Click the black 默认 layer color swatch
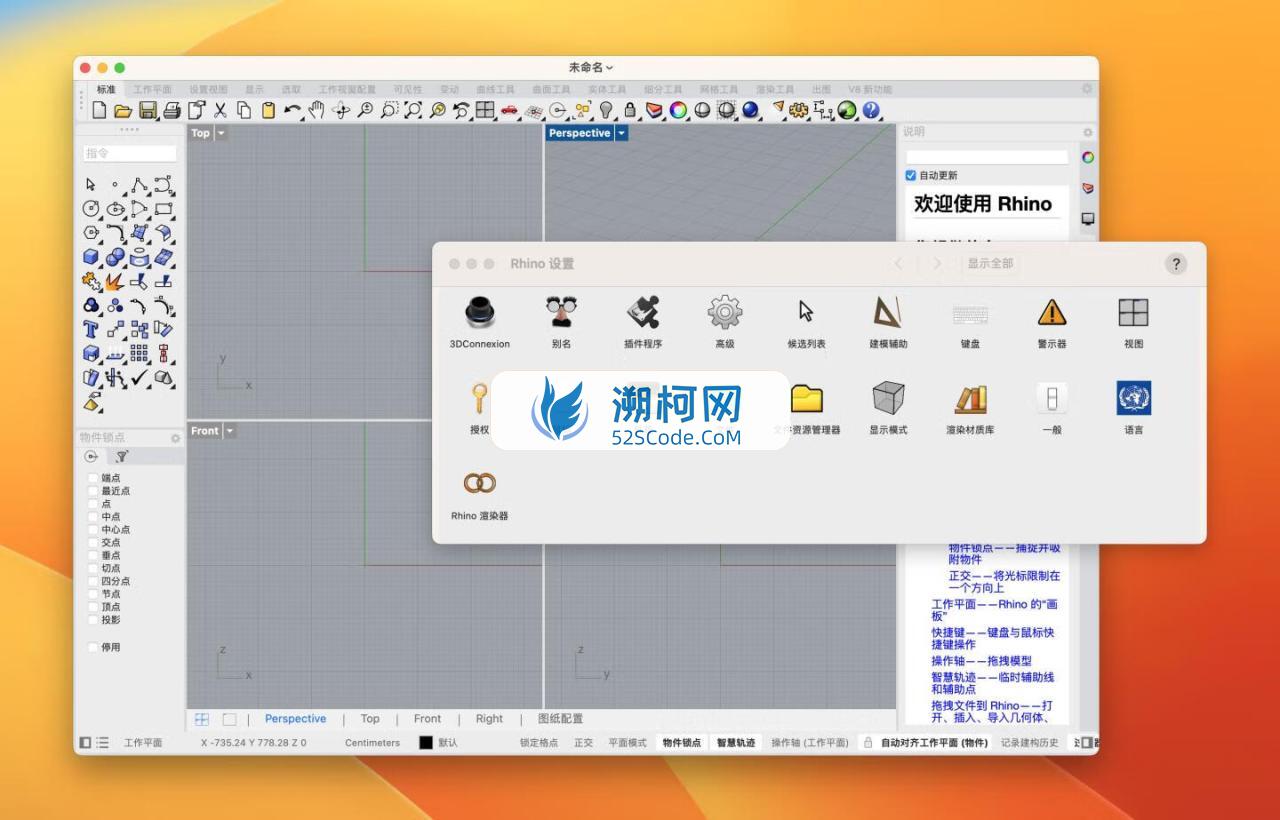 [426, 743]
